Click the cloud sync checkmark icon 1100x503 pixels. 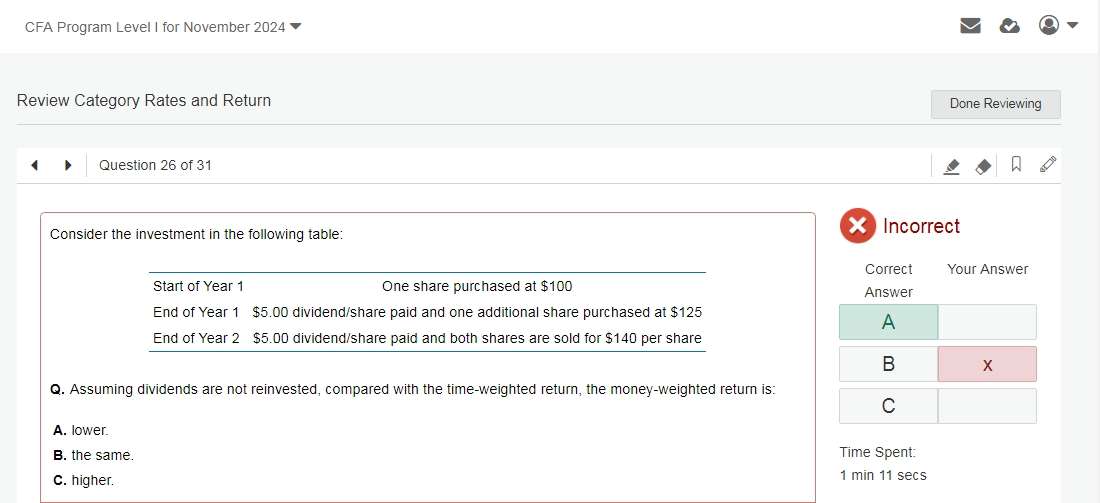[1010, 26]
